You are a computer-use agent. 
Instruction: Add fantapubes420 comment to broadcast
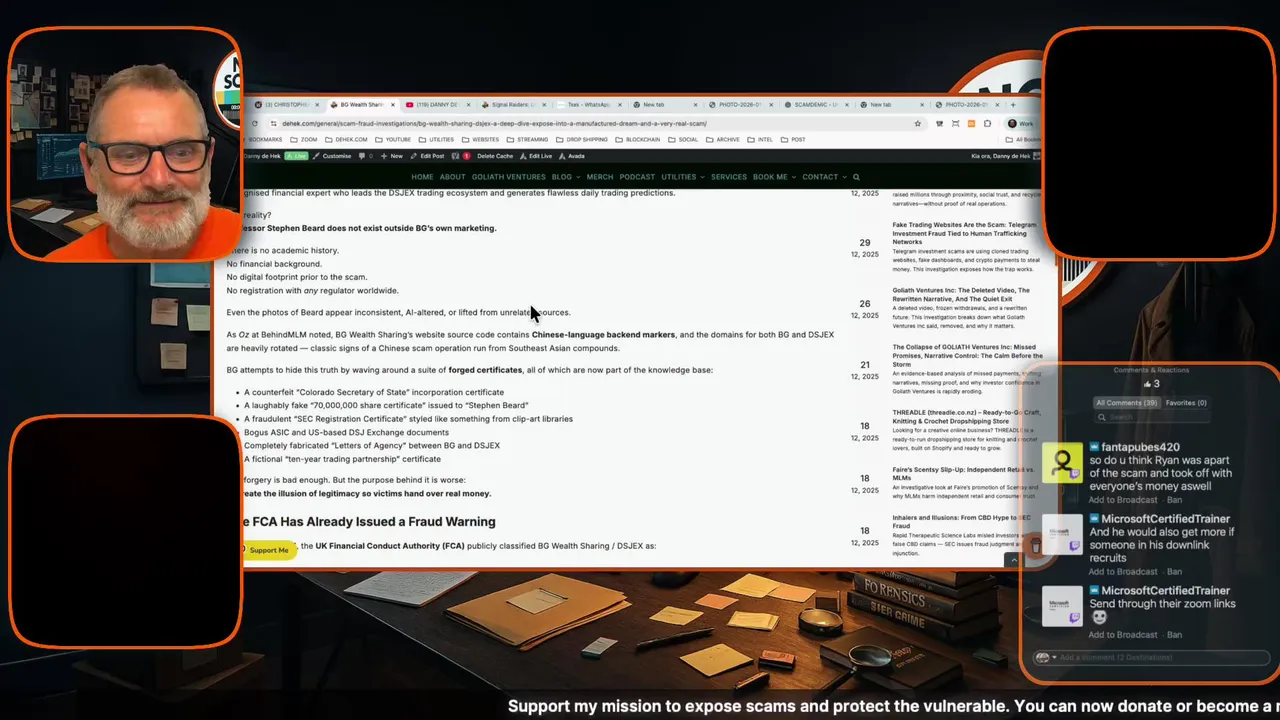point(1123,500)
